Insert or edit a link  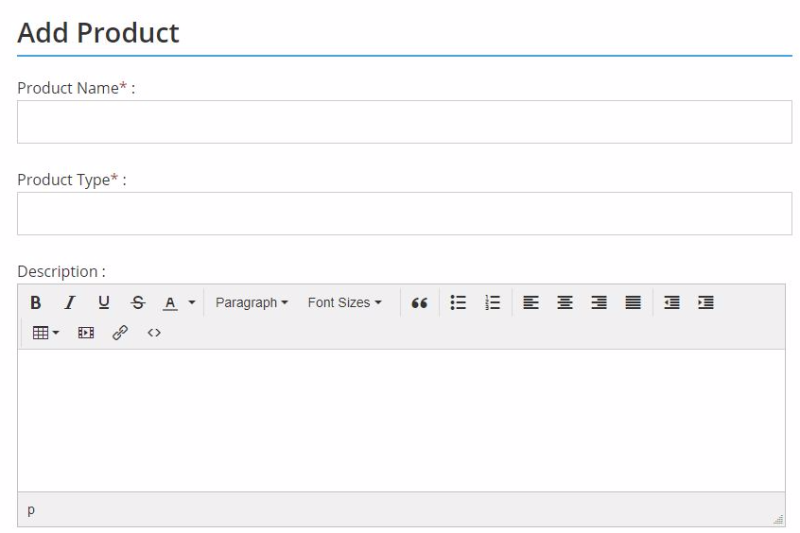click(120, 333)
